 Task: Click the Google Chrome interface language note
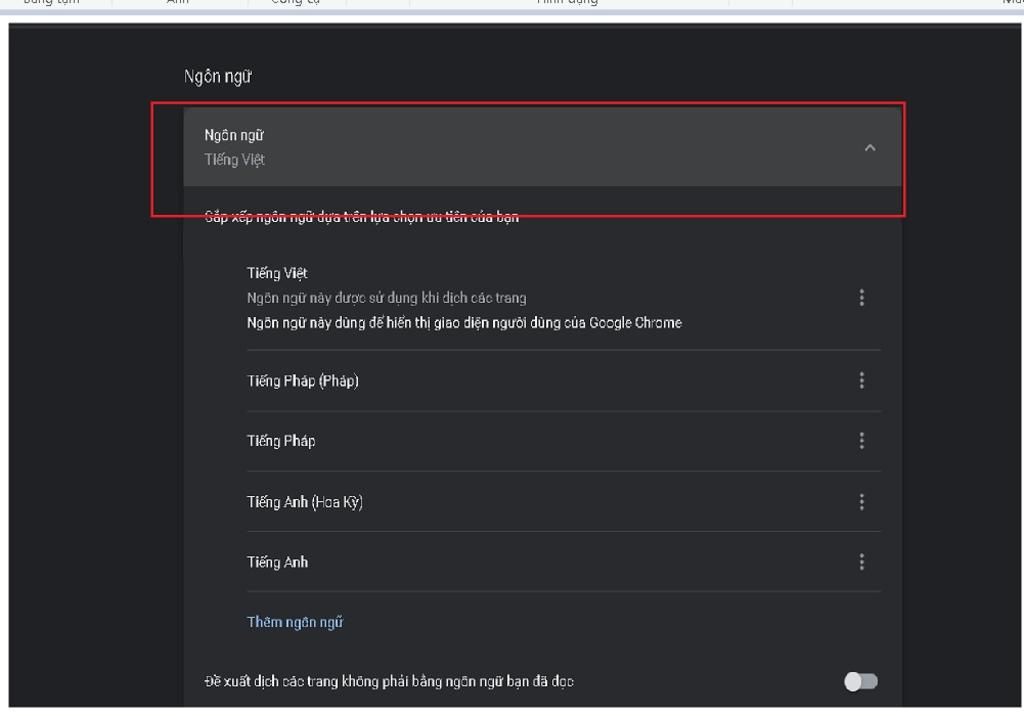464,323
